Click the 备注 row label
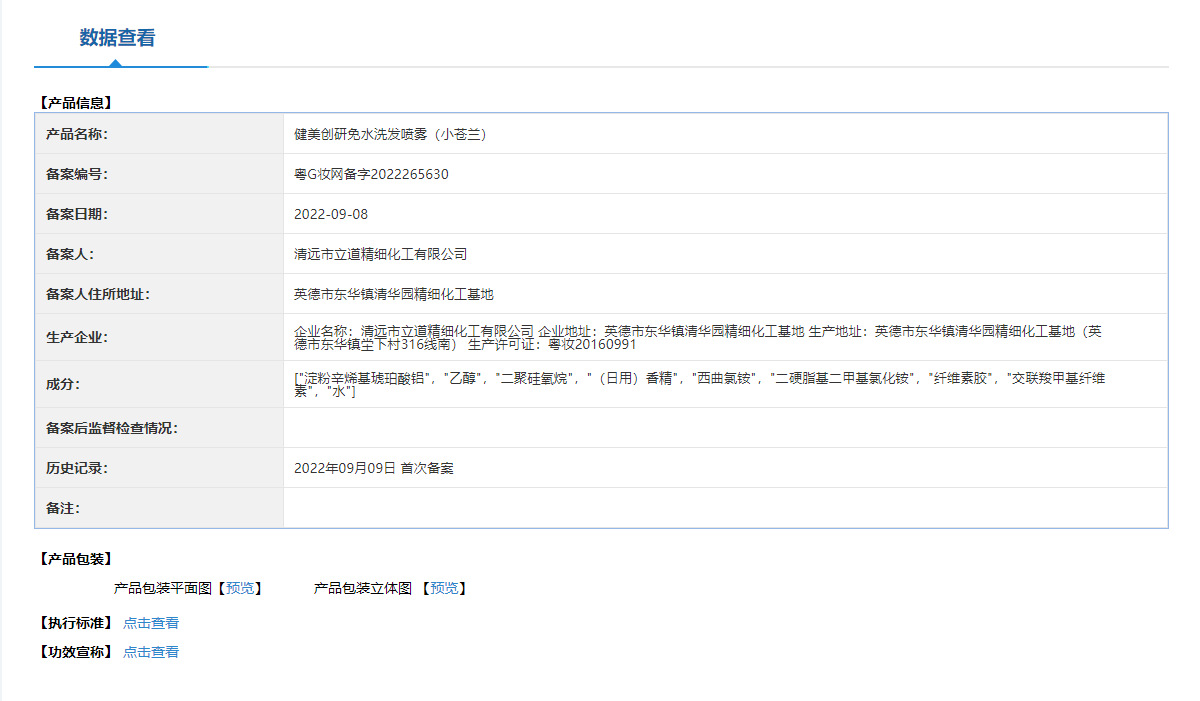The image size is (1200, 701). coord(63,508)
